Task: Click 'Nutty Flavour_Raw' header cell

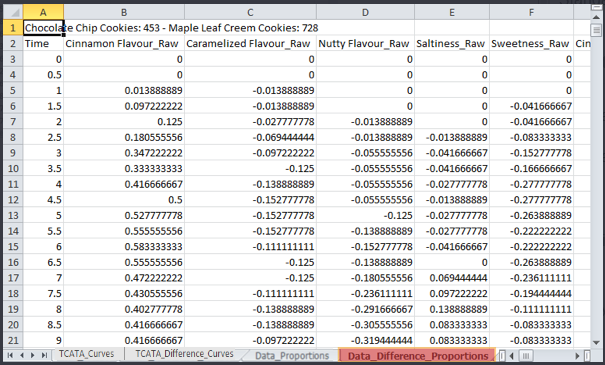Action: tap(365, 44)
